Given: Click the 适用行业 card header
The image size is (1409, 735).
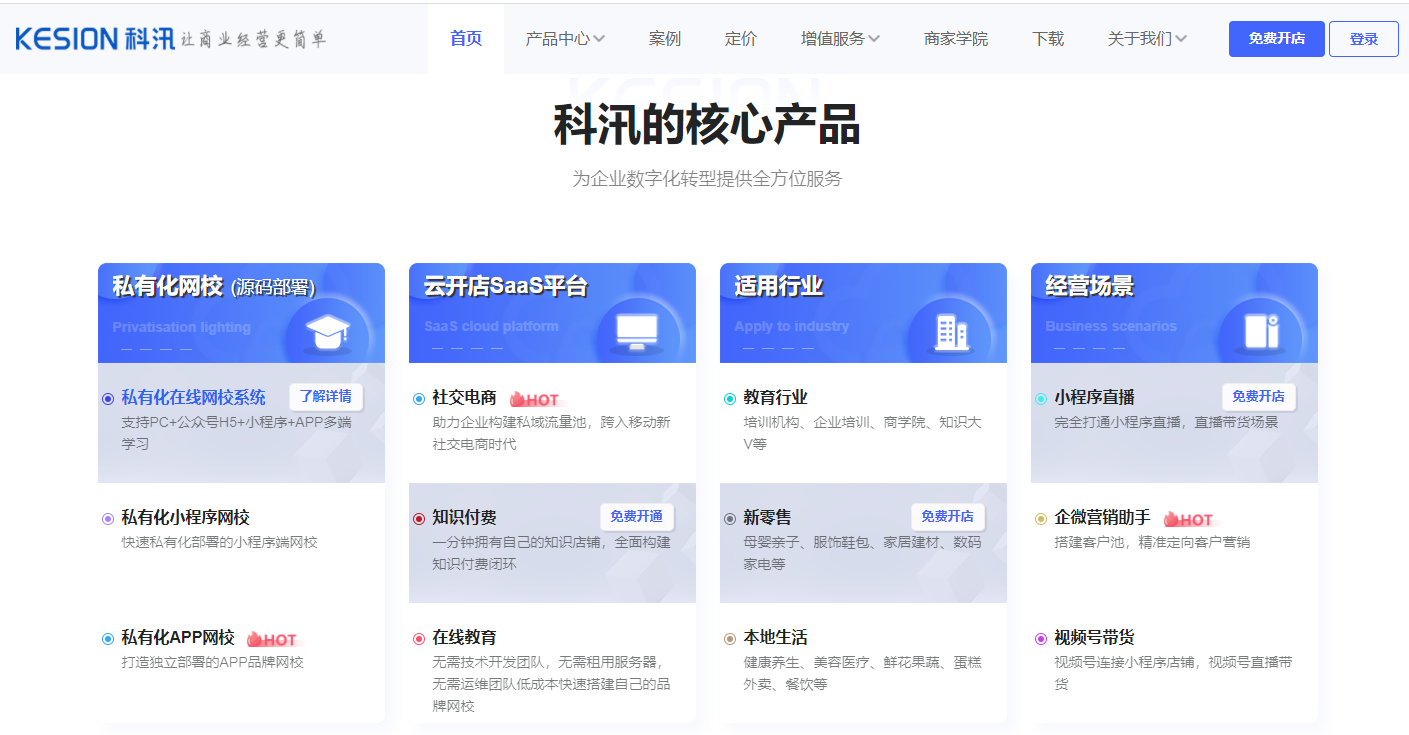Looking at the screenshot, I should pyautogui.click(x=863, y=313).
